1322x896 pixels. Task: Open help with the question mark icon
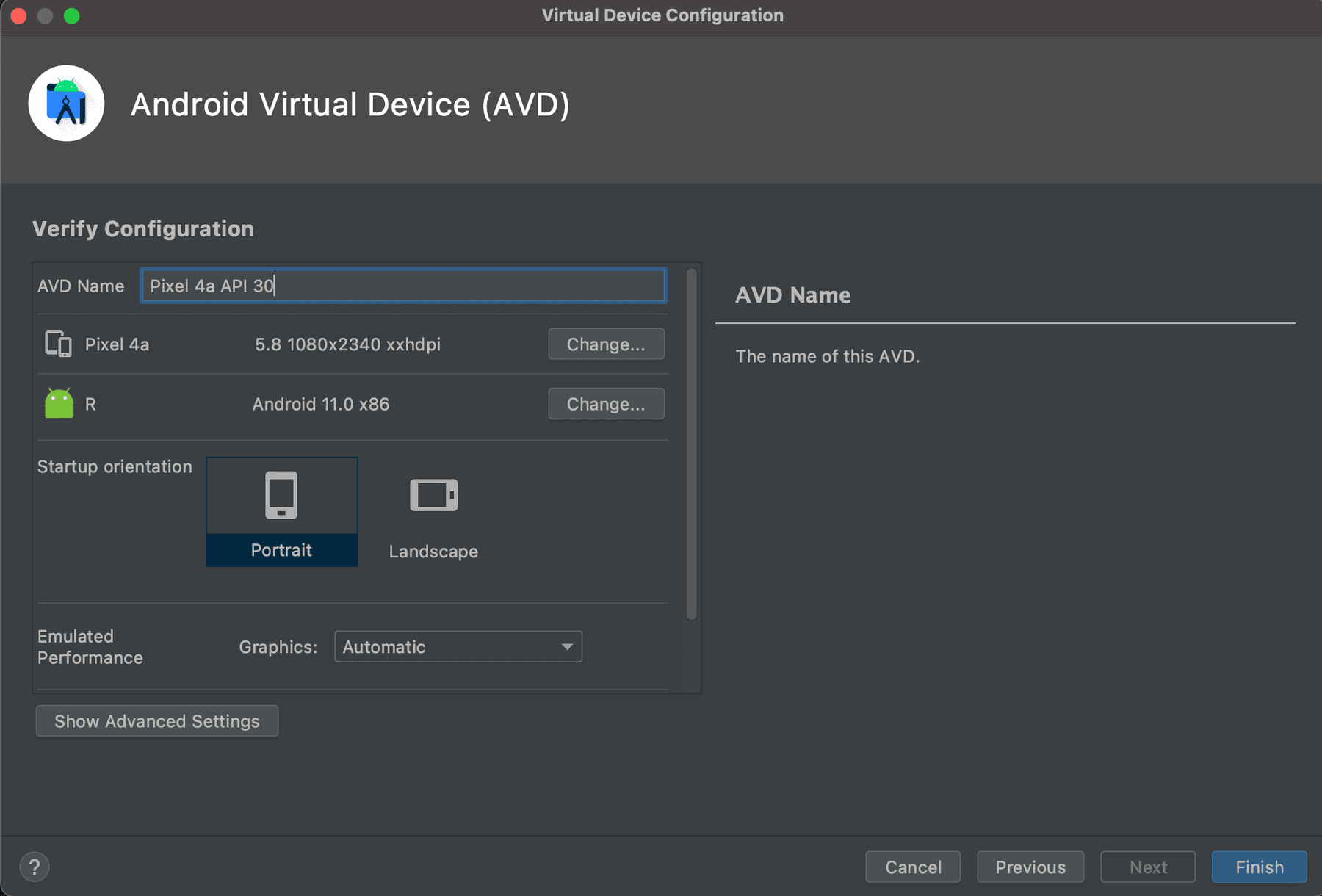34,867
